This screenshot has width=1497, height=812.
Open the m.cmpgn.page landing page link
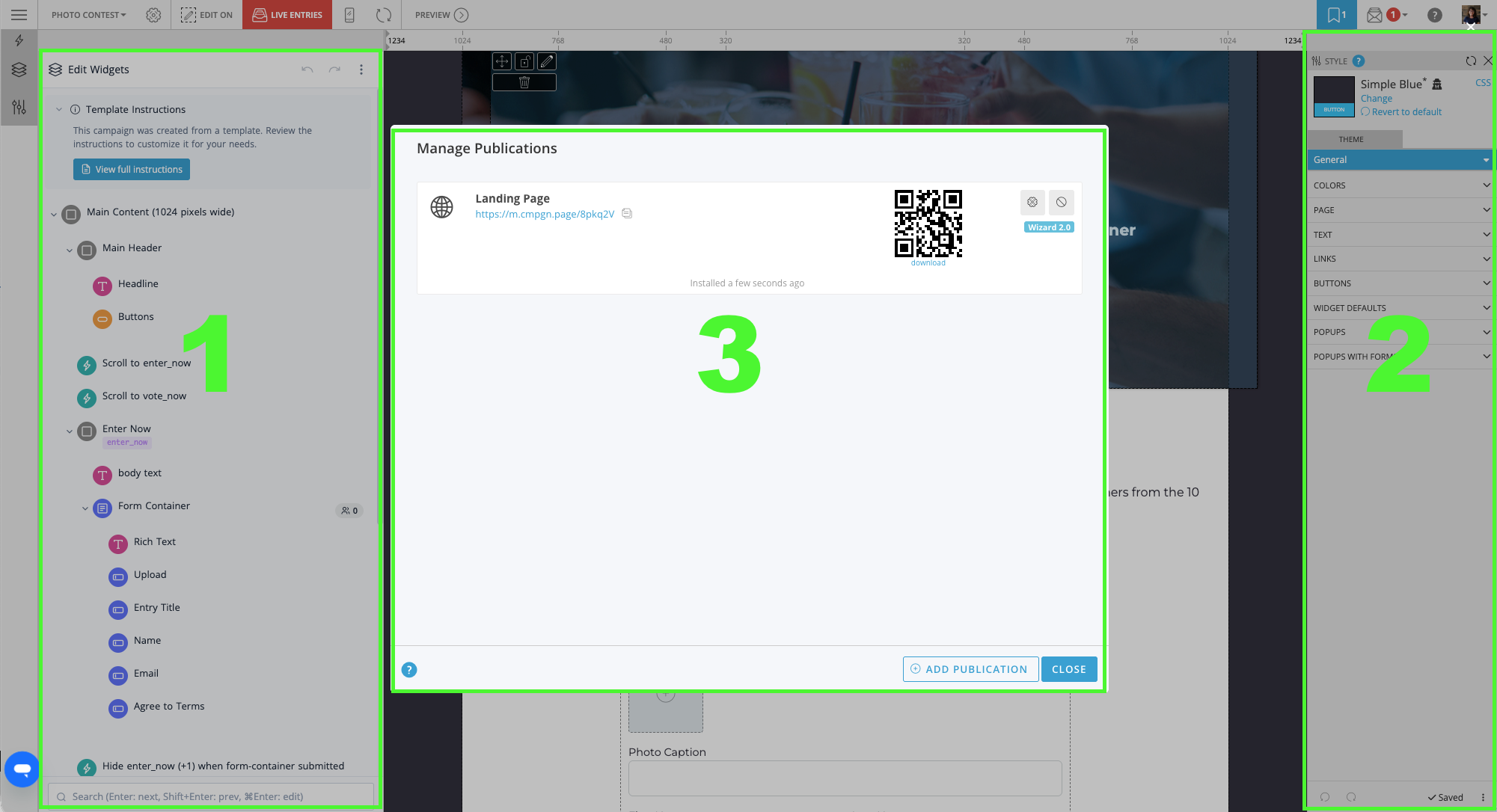click(x=545, y=214)
